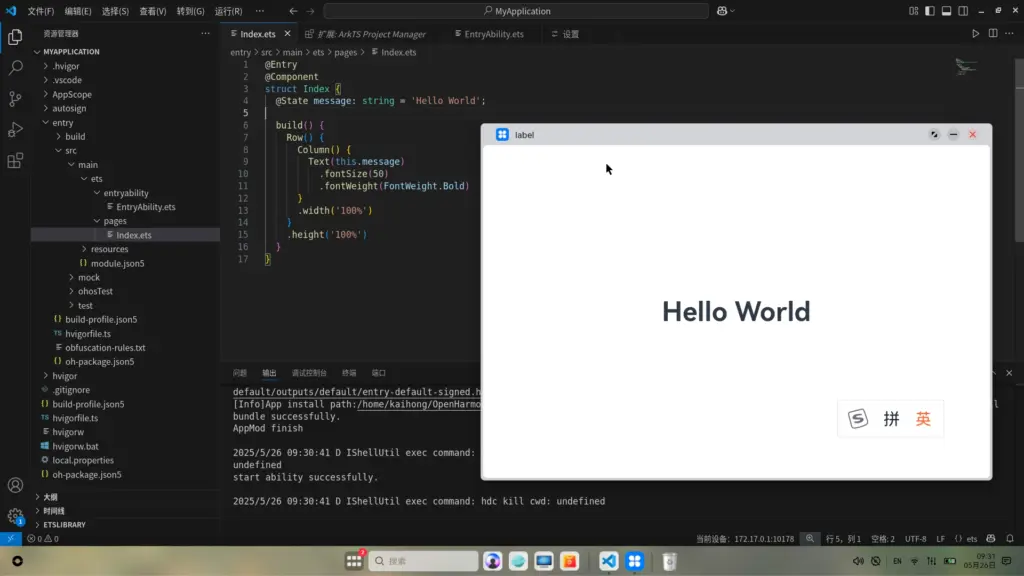This screenshot has width=1024, height=576.
Task: Open Run and Debug view
Action: [x=15, y=130]
